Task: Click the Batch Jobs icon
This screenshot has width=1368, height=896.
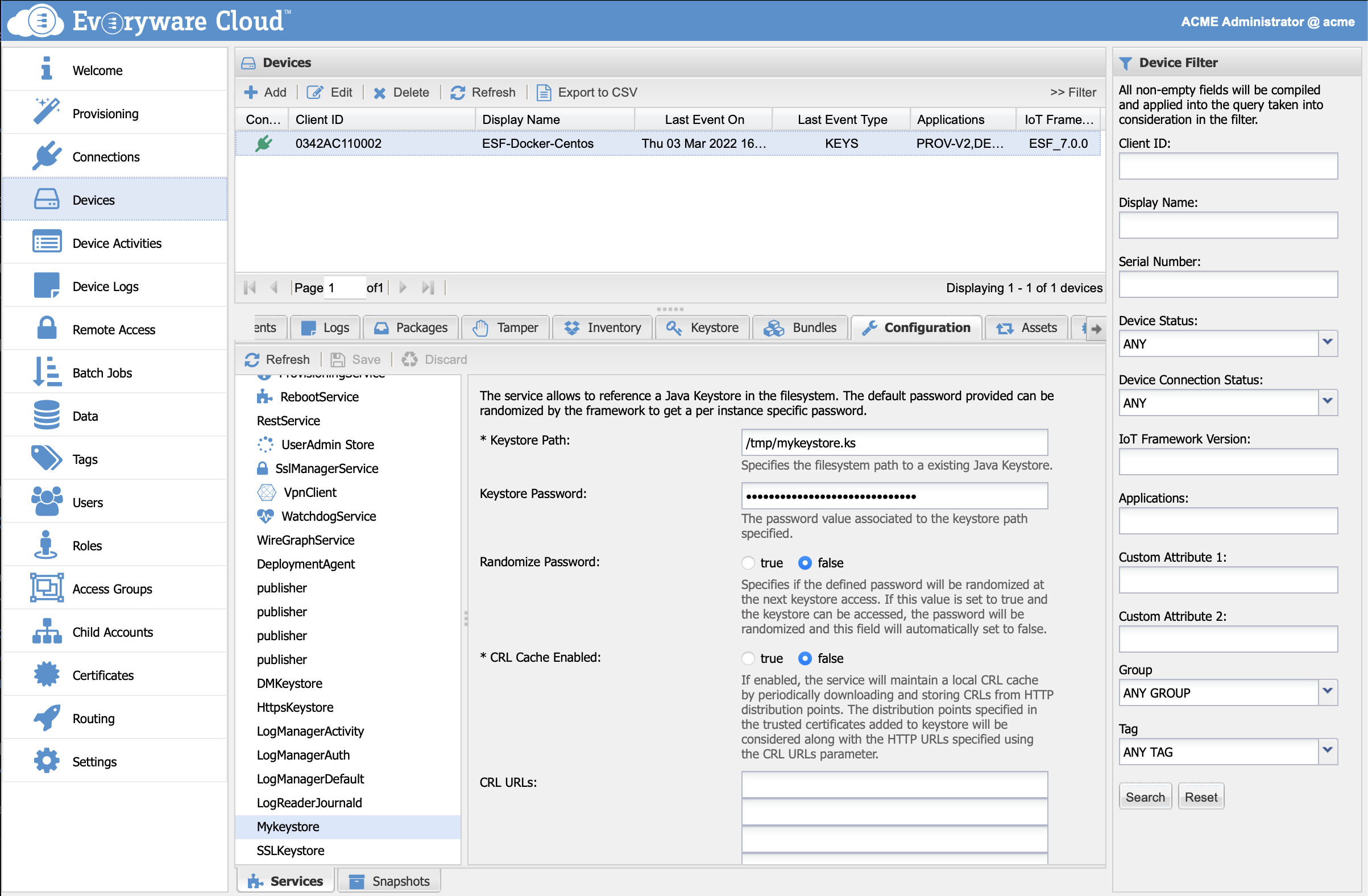Action: (x=47, y=372)
